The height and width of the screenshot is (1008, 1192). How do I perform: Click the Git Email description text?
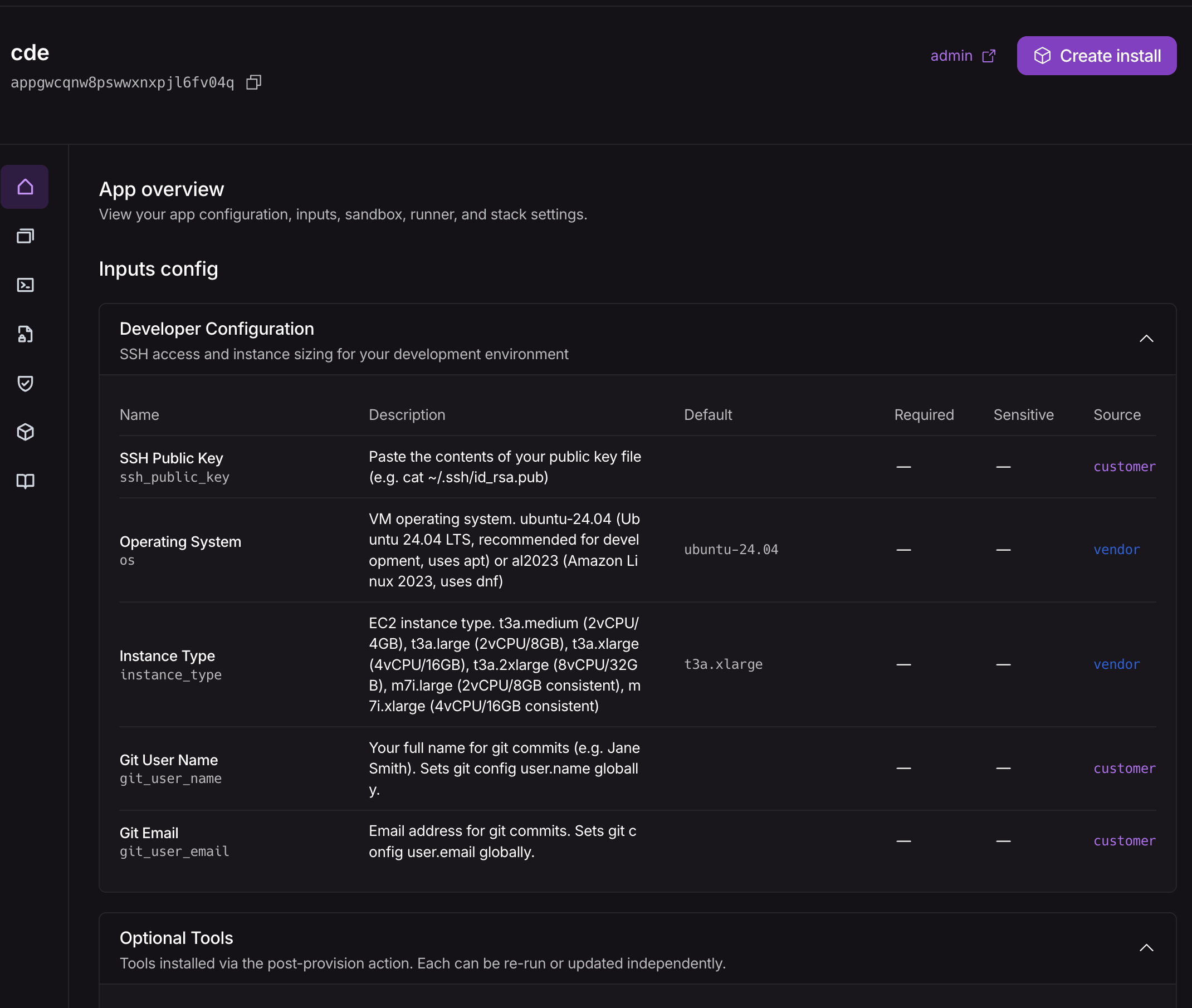tap(502, 841)
